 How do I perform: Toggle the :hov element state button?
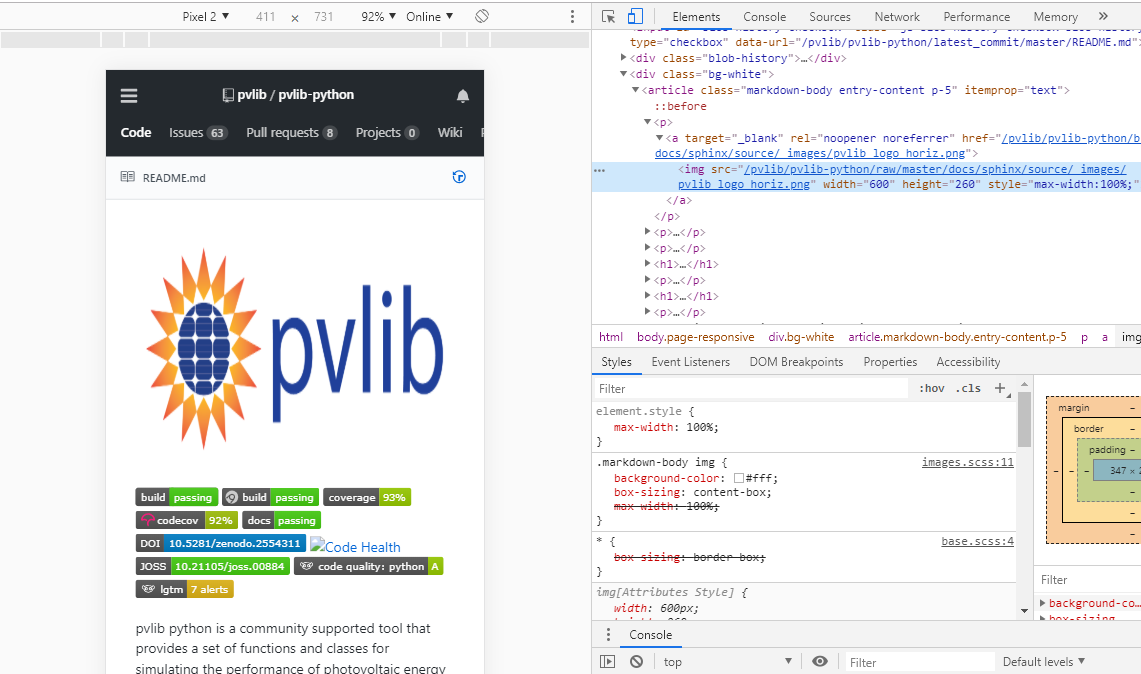click(931, 389)
